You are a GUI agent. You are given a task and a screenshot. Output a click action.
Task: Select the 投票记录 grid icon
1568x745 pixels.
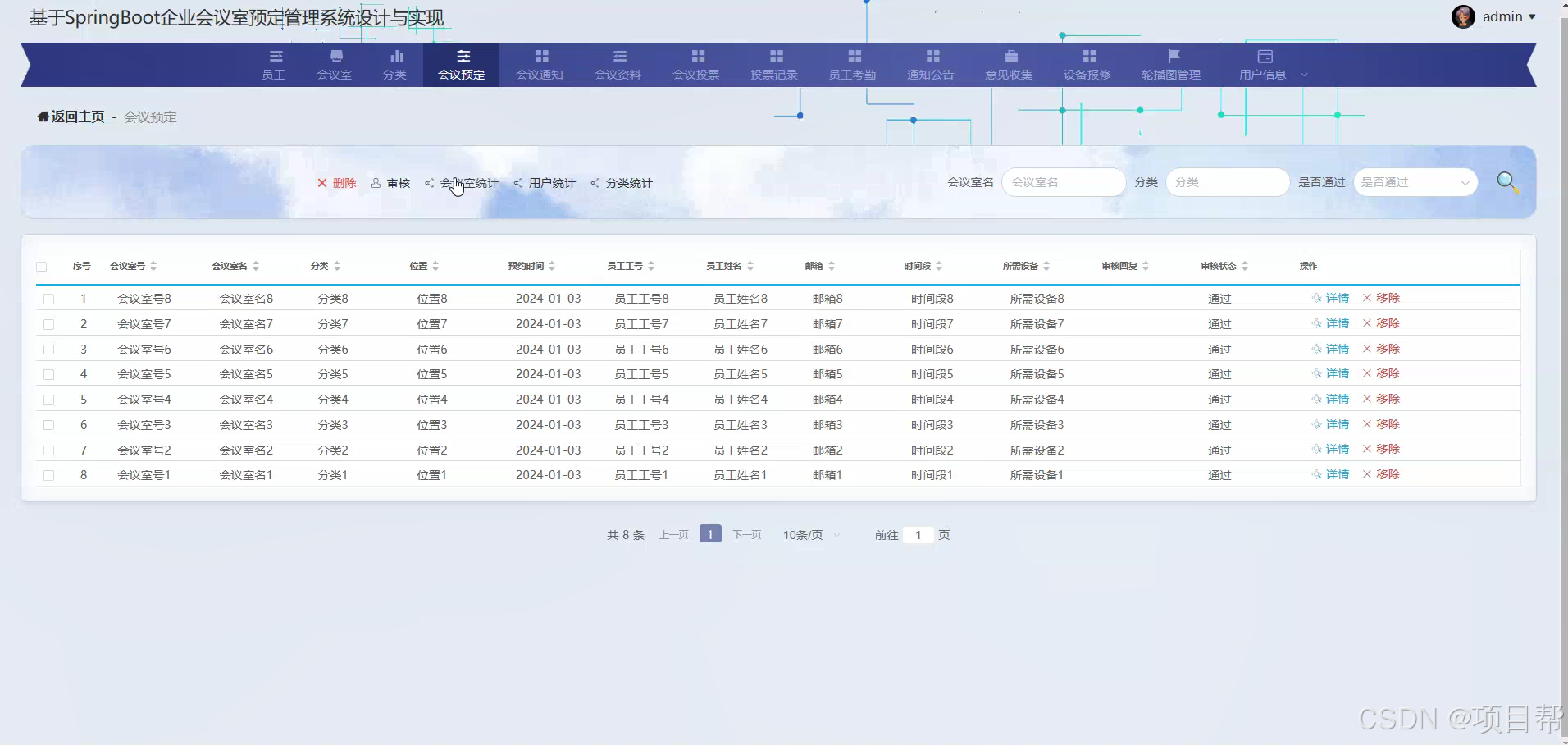[x=776, y=56]
